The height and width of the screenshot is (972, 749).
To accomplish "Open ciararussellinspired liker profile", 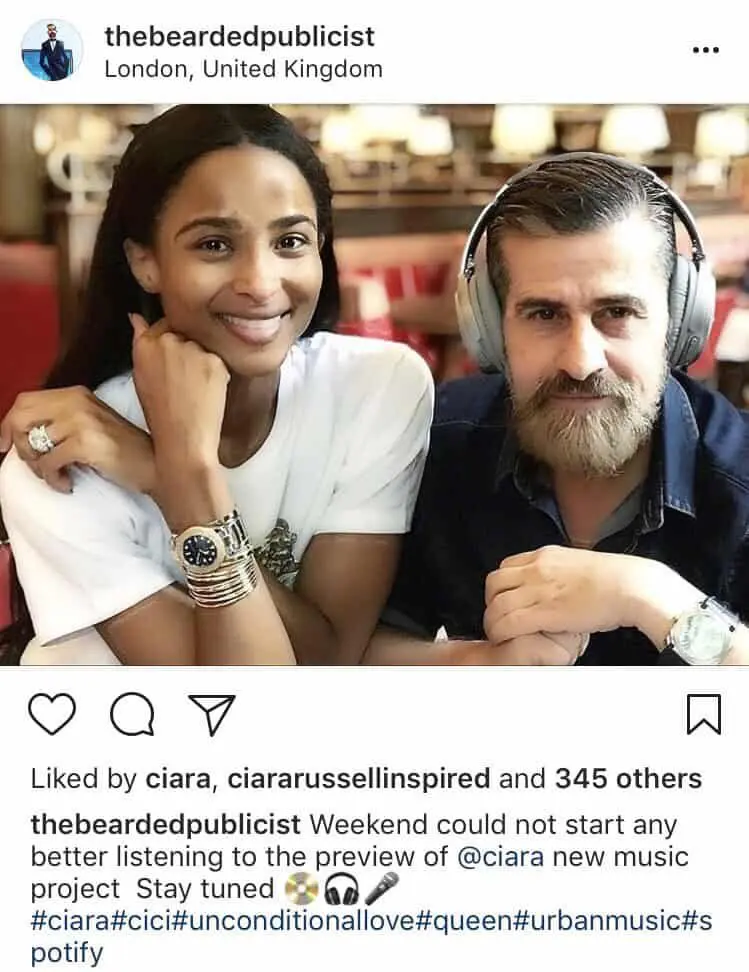I will pyautogui.click(x=358, y=779).
